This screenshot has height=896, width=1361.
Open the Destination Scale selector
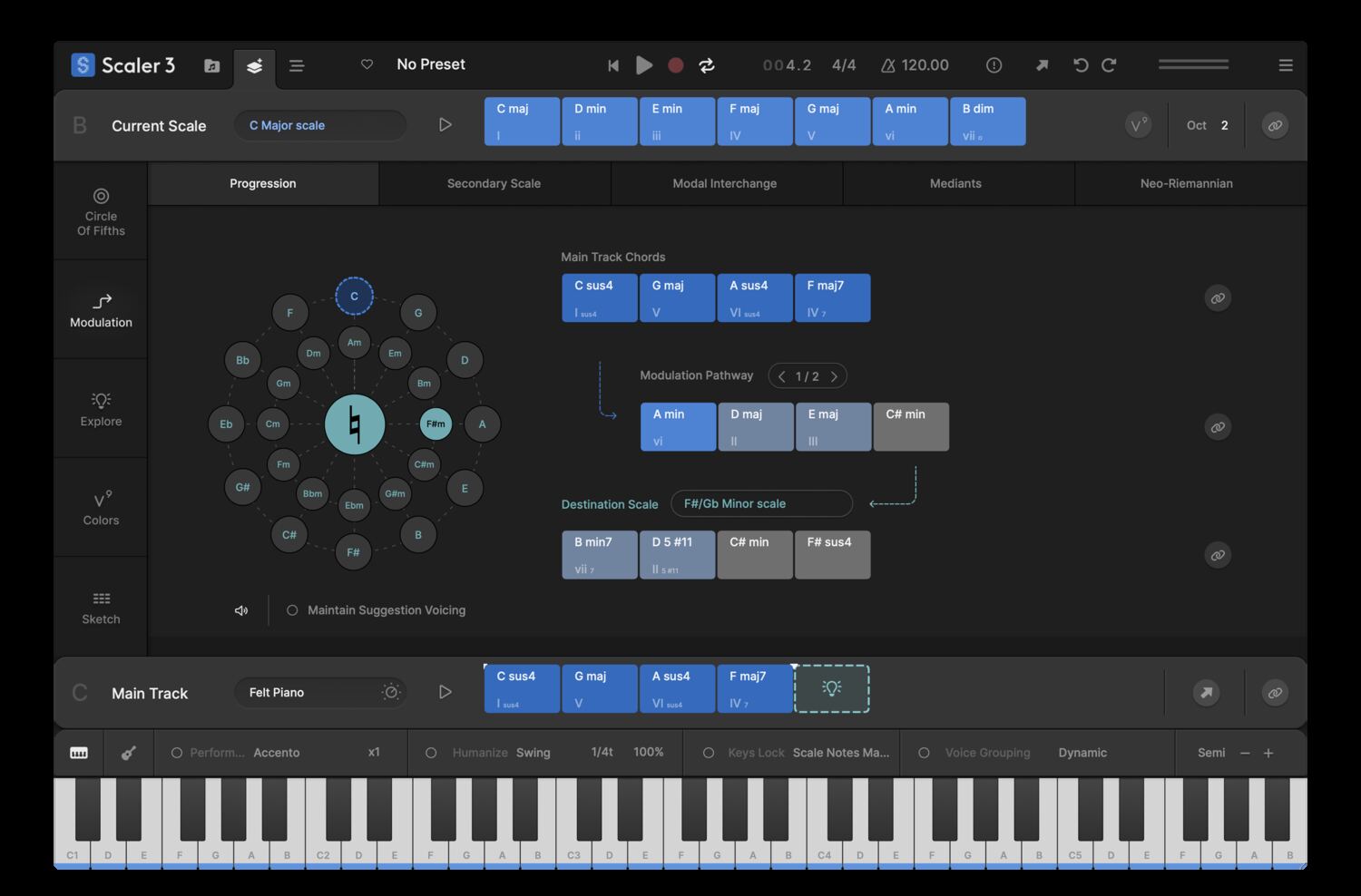761,503
